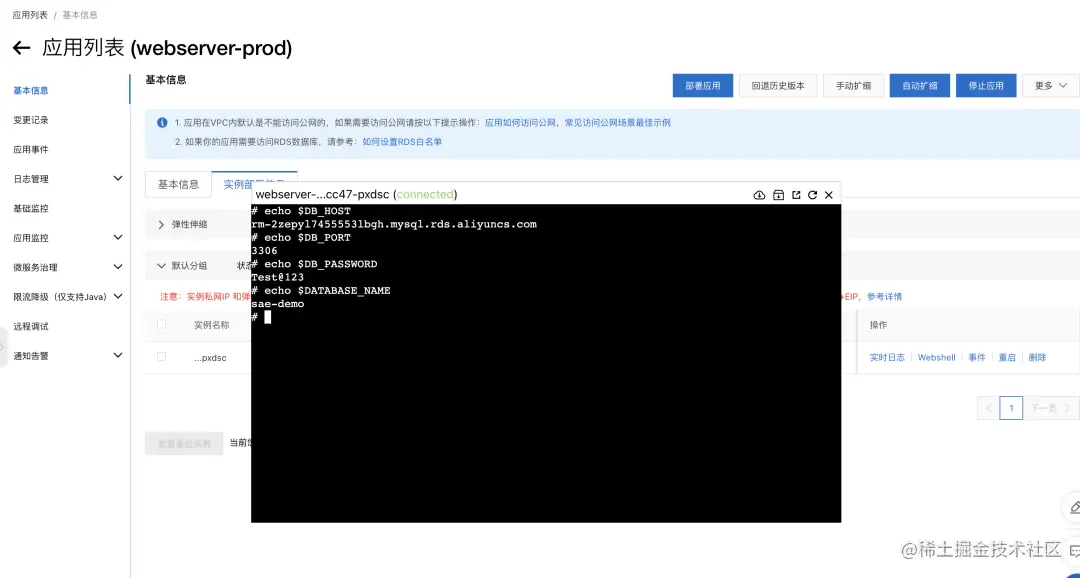1080x578 pixels.
Task: Click the refresh icon in the webshell header
Action: coord(813,195)
